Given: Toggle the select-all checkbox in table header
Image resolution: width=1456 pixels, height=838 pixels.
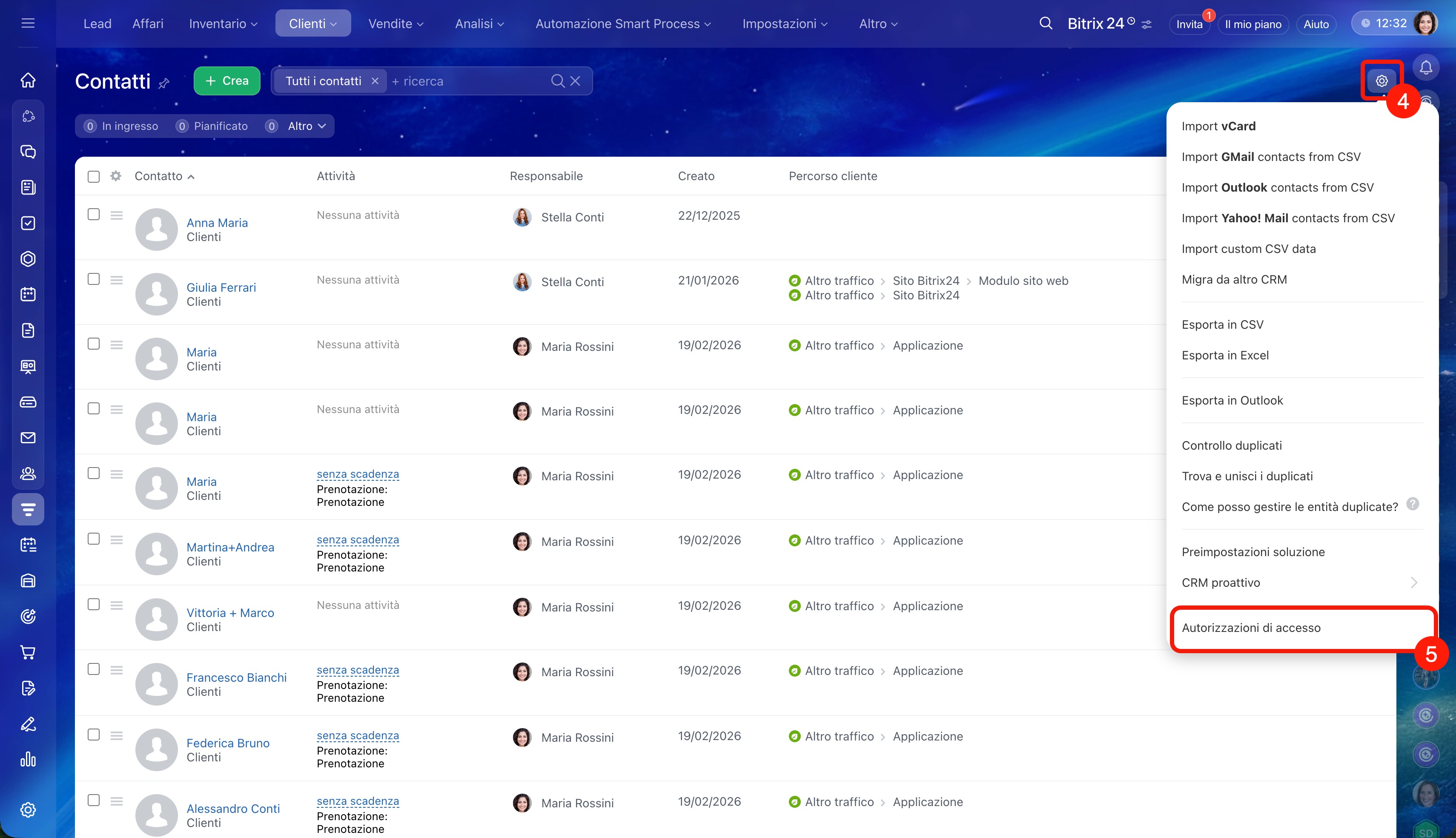Looking at the screenshot, I should point(93,177).
